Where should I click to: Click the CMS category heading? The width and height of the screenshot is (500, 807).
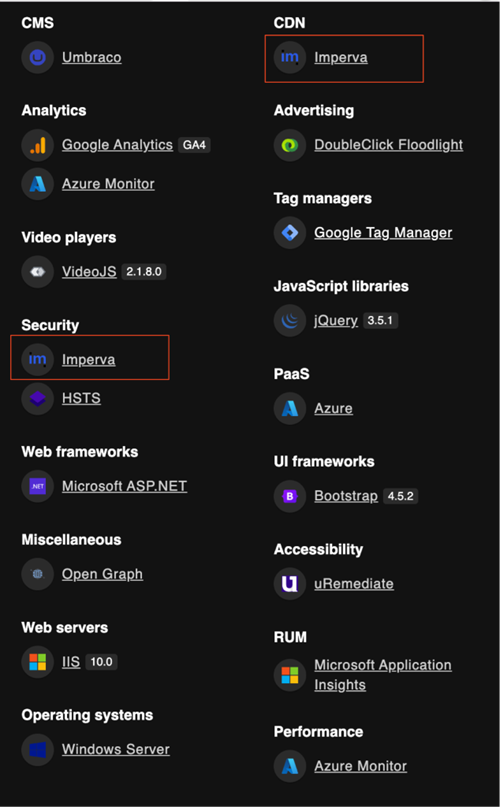[x=38, y=23]
